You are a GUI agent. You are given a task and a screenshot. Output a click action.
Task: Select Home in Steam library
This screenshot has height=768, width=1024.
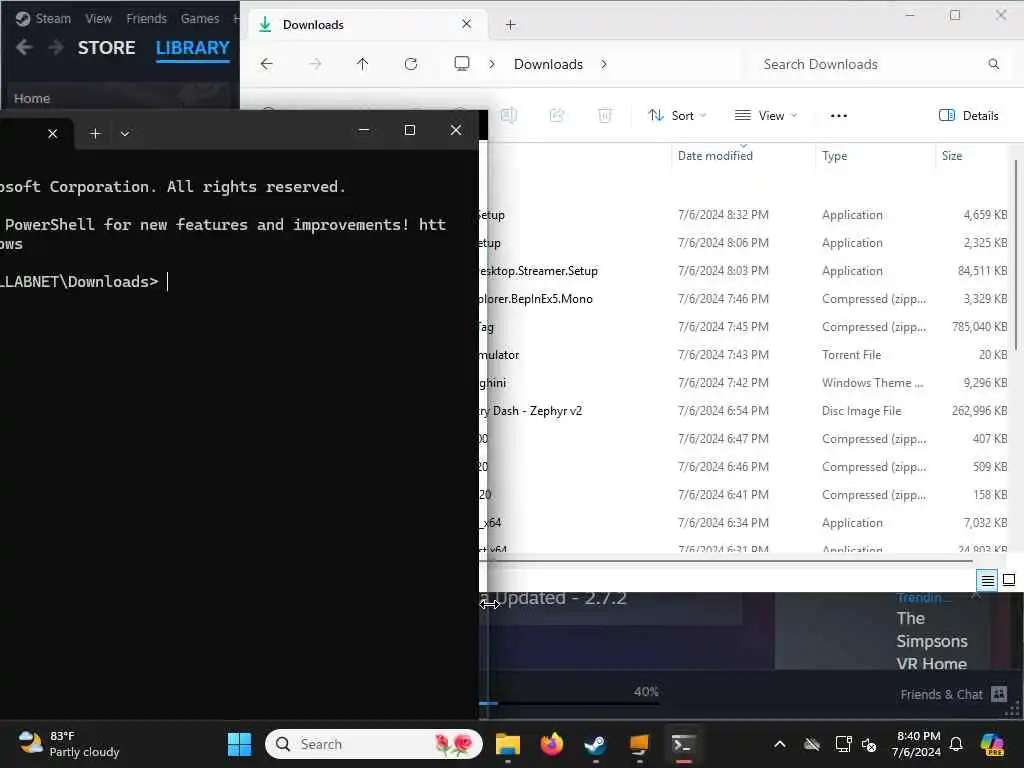(32, 98)
